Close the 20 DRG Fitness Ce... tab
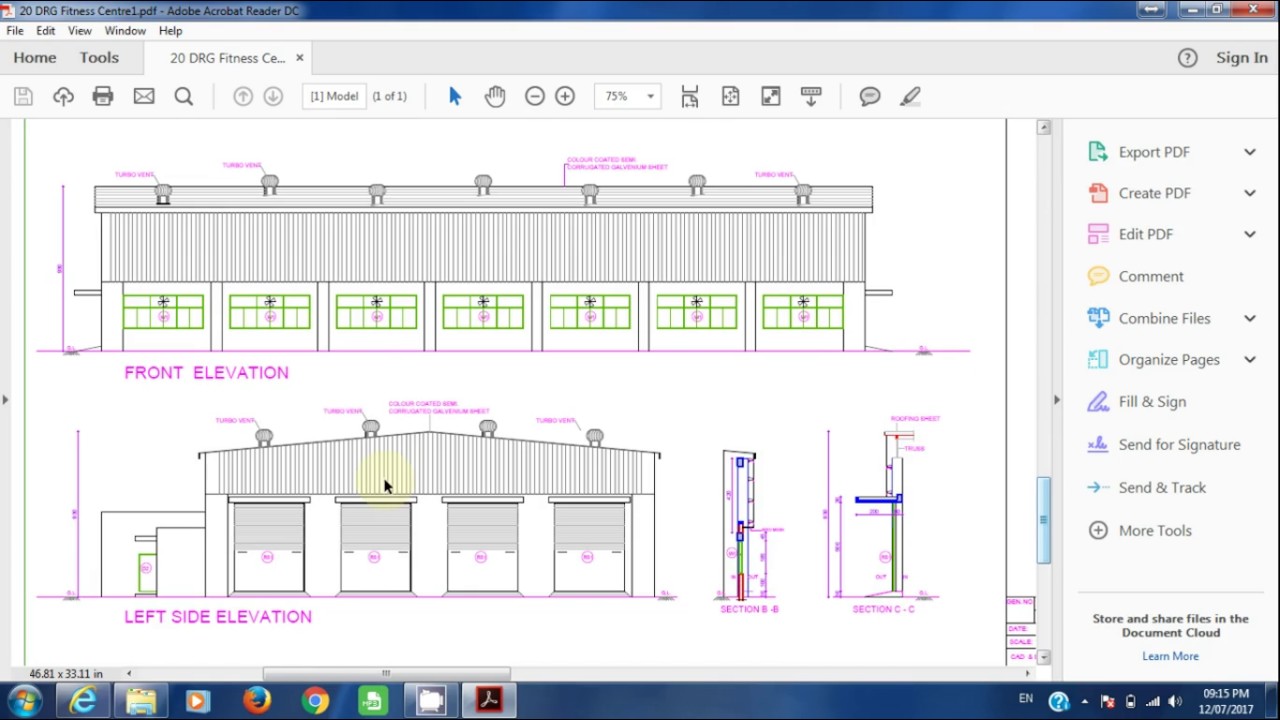Image resolution: width=1280 pixels, height=720 pixels. 299,58
